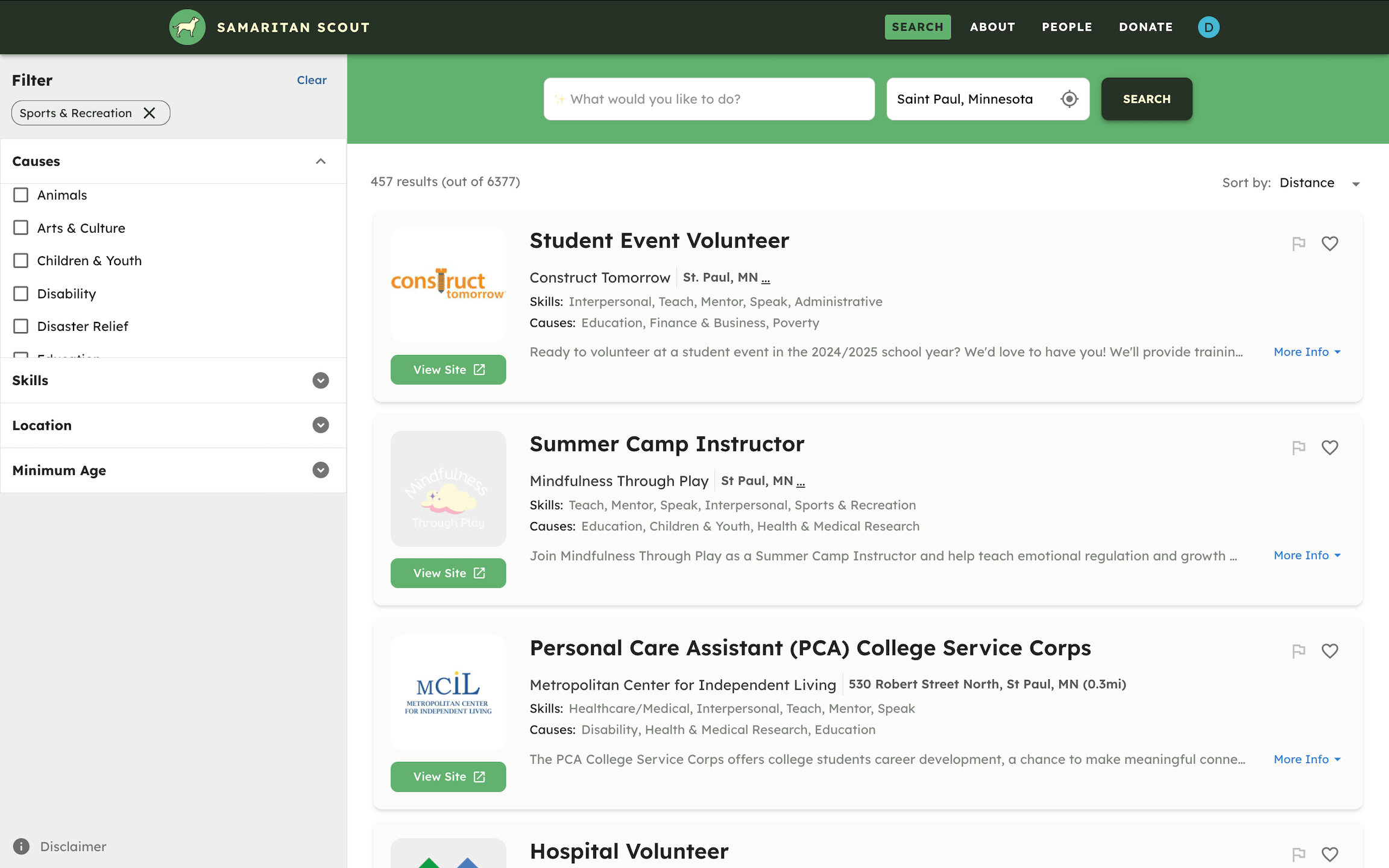Flag the Student Event Volunteer listing

click(1299, 244)
